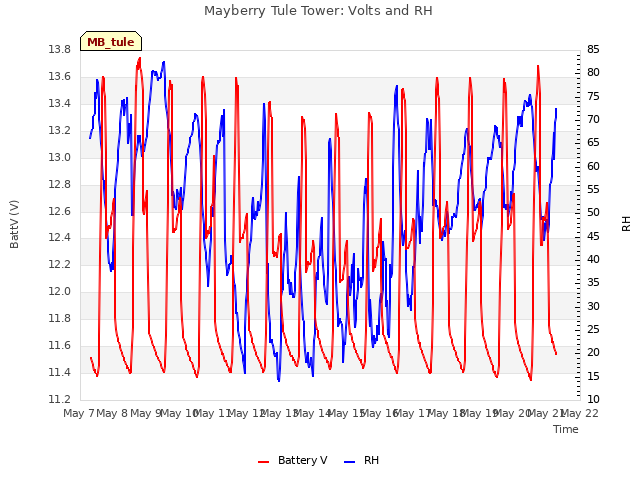Select the 'Battery V' legend label
This screenshot has width=640, height=480.
point(302,460)
